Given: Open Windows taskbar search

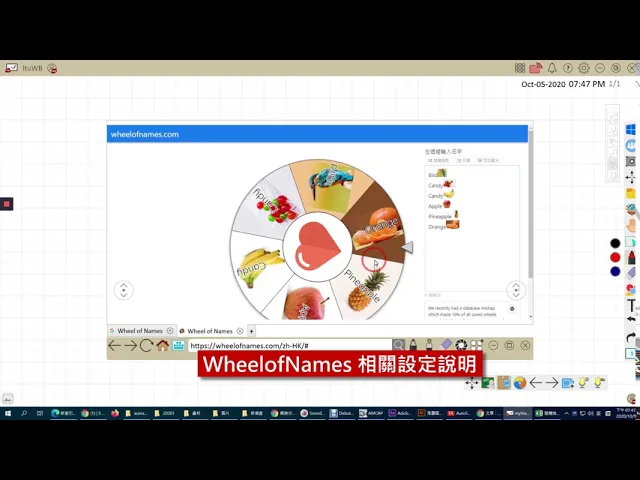Looking at the screenshot, I should (x=24, y=413).
